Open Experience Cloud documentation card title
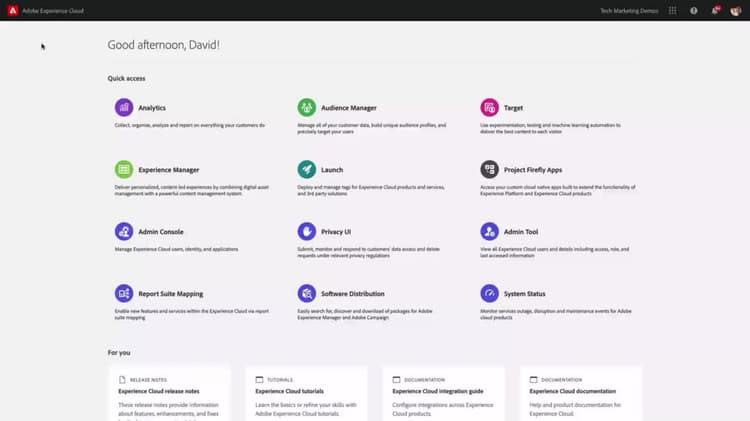 coord(573,391)
